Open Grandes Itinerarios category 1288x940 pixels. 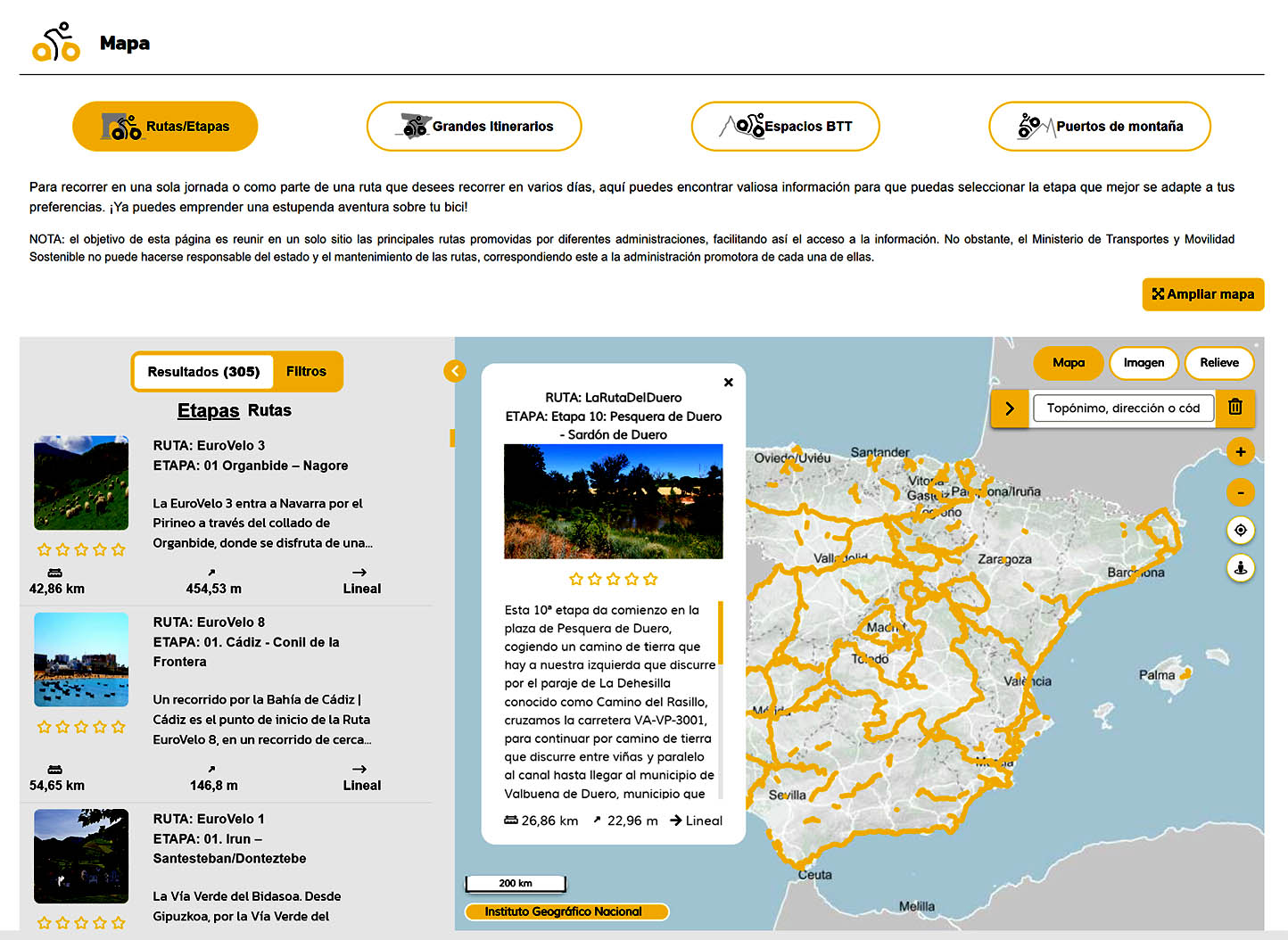[474, 127]
